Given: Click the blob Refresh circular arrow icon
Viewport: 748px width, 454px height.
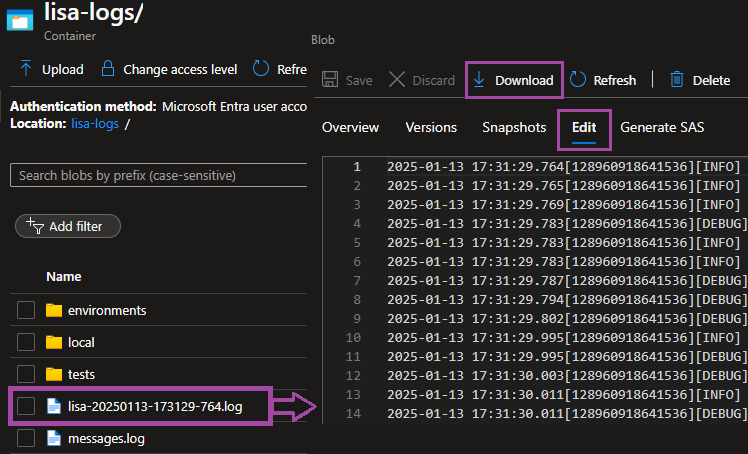Looking at the screenshot, I should click(x=578, y=80).
